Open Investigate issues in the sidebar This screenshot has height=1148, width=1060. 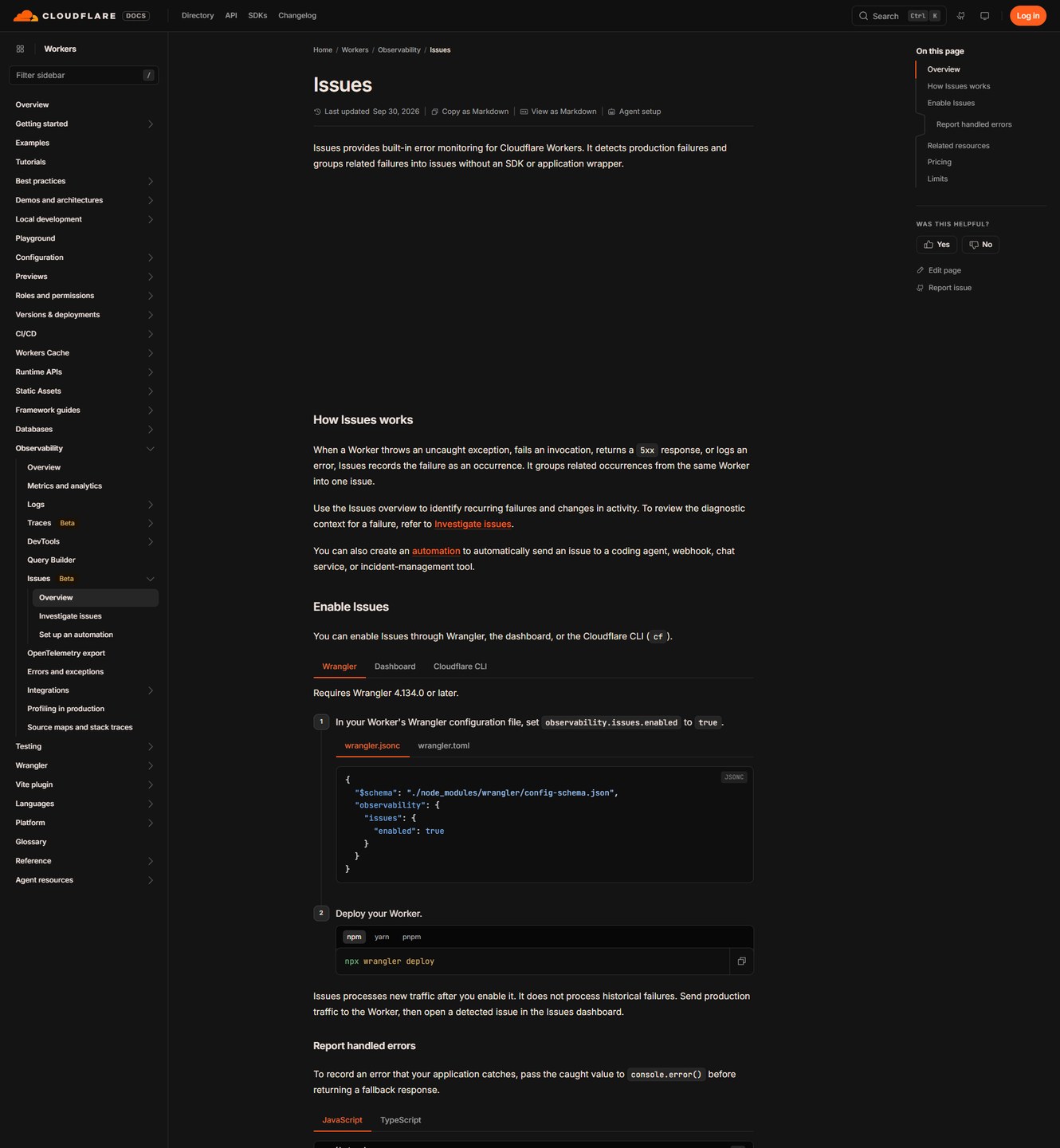point(70,616)
